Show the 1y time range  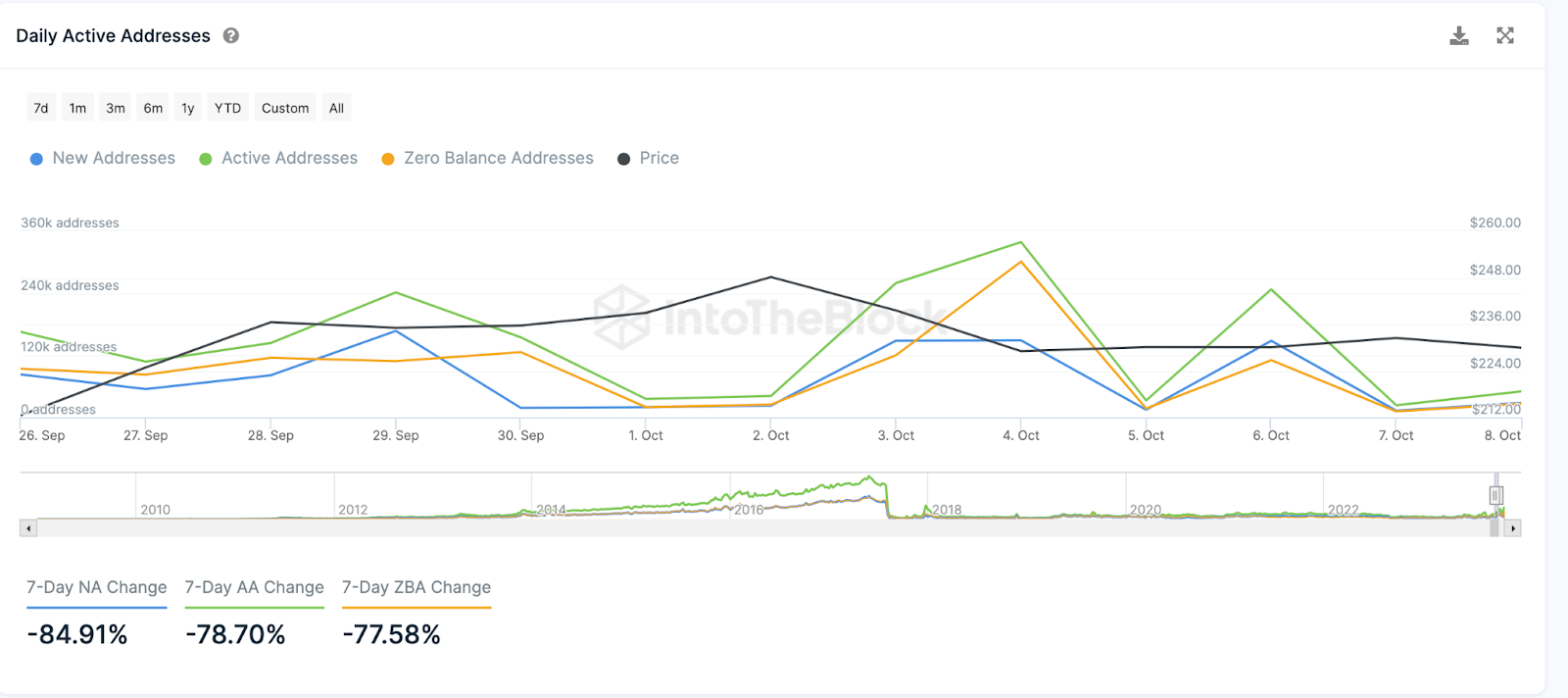[x=188, y=108]
